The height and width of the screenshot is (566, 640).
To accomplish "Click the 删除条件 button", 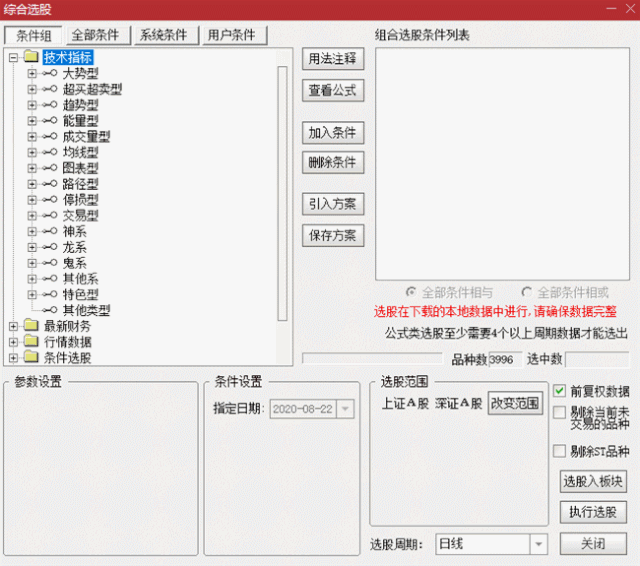I will click(333, 162).
